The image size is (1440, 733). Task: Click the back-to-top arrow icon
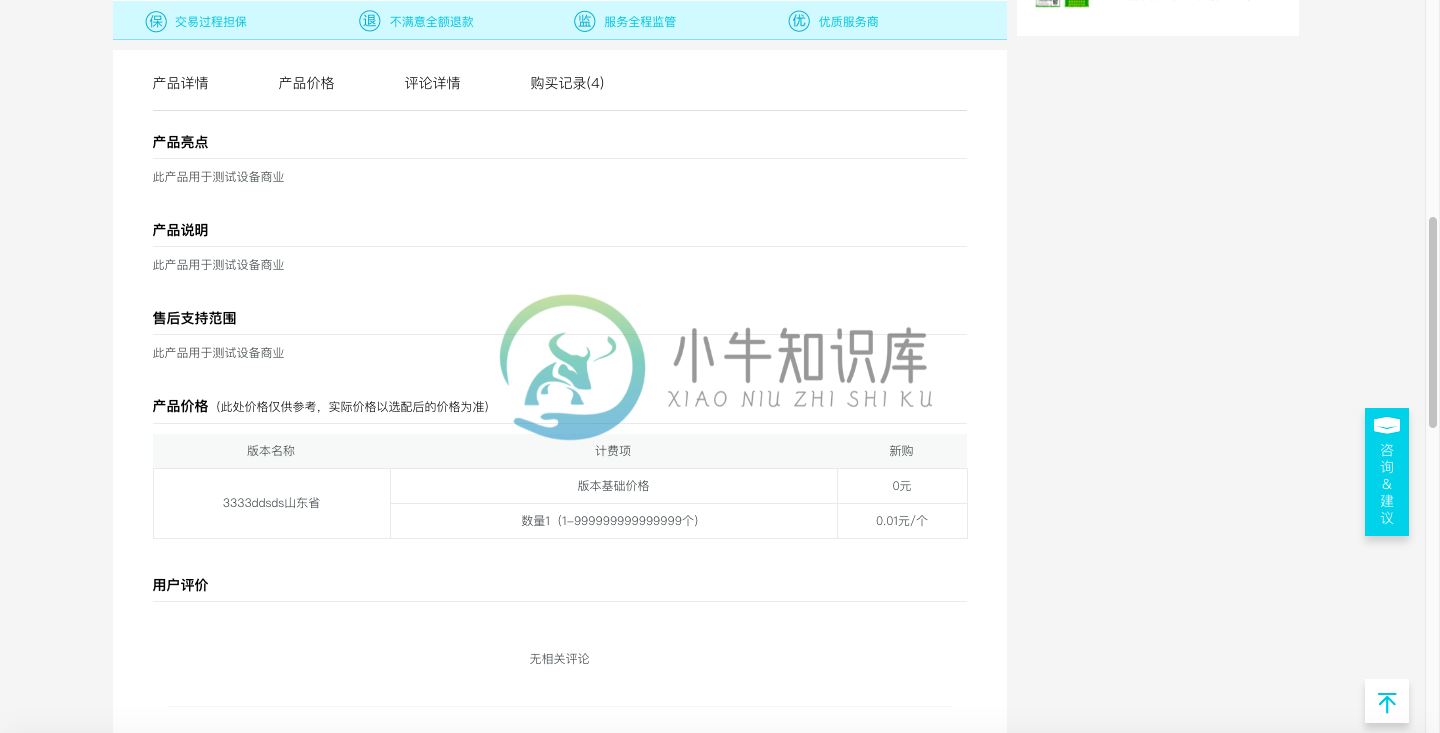[x=1387, y=702]
